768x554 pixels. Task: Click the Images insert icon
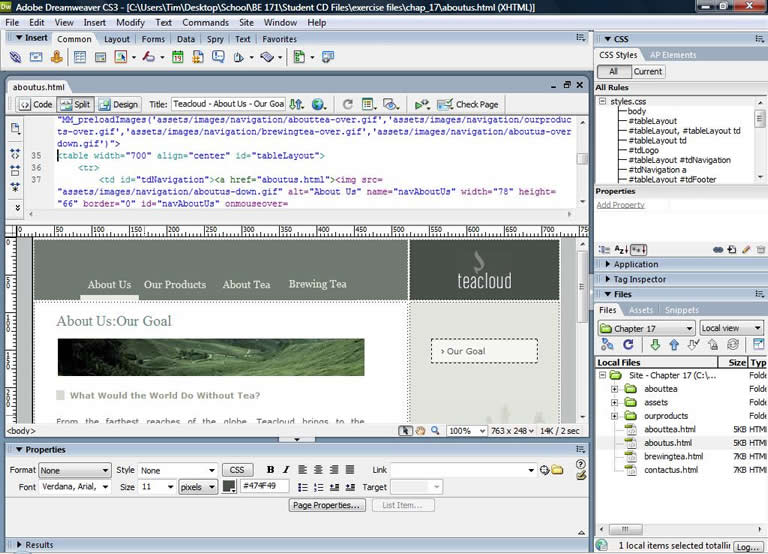(x=121, y=57)
